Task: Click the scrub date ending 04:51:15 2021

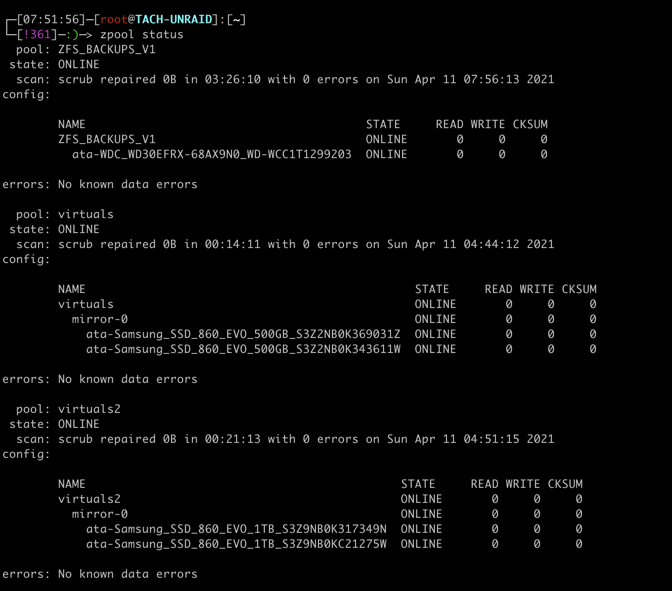Action: (x=470, y=439)
